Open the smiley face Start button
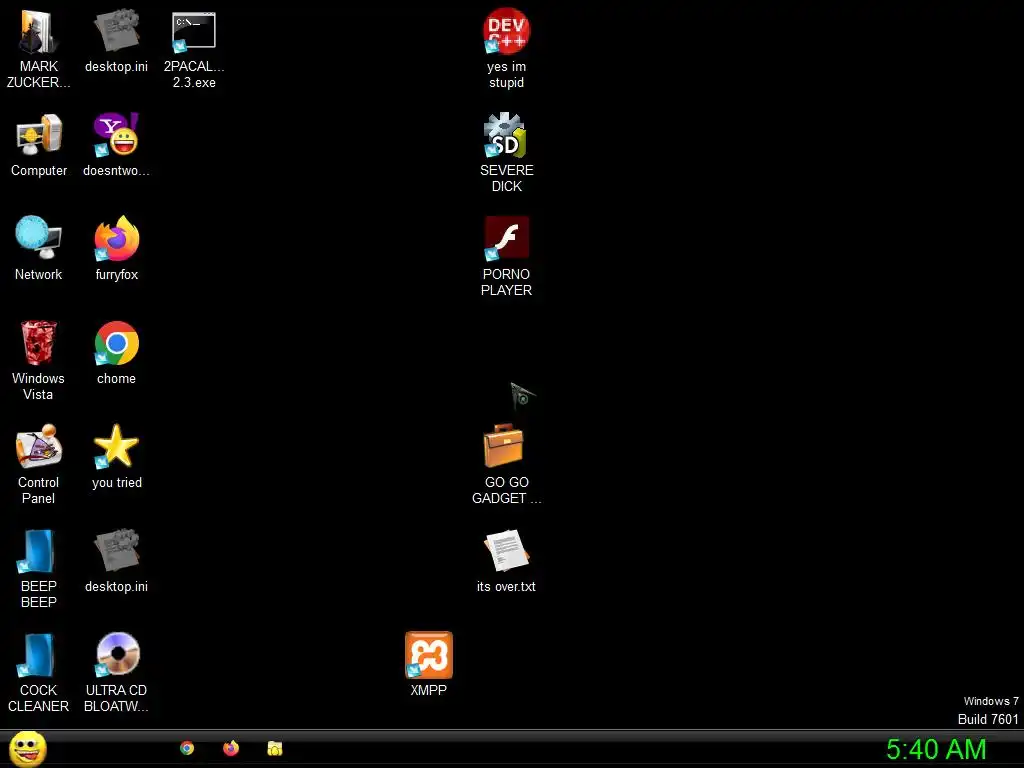Screen dimensions: 1024x768 (27, 748)
